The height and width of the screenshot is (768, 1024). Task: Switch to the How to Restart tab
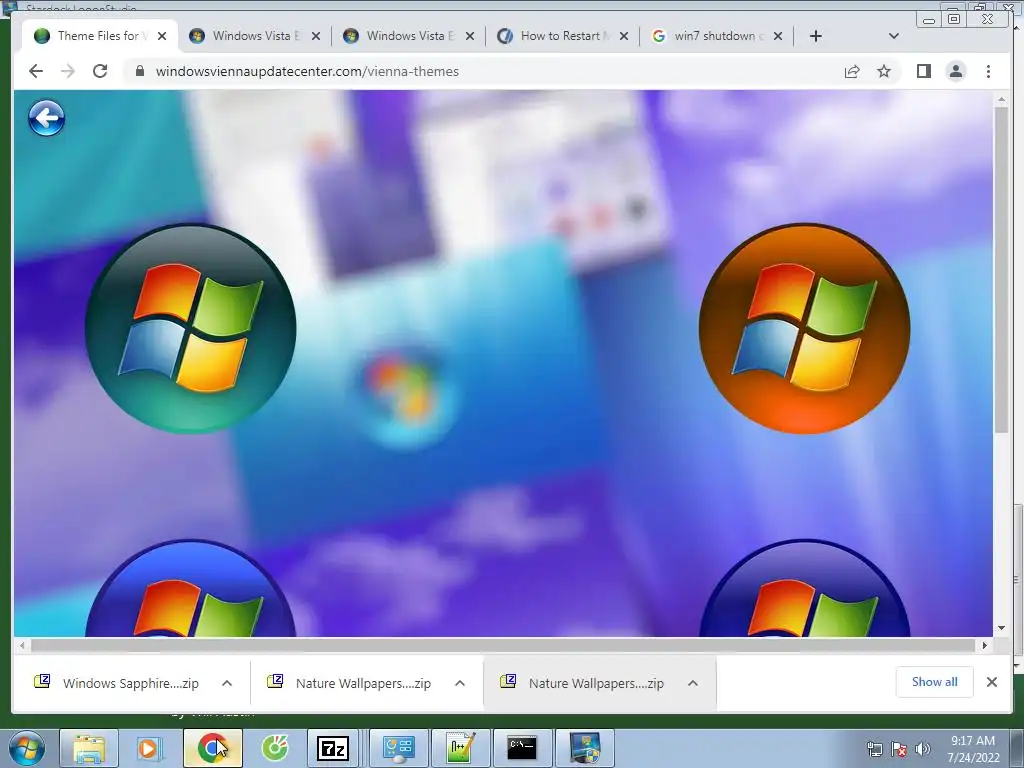coord(563,36)
